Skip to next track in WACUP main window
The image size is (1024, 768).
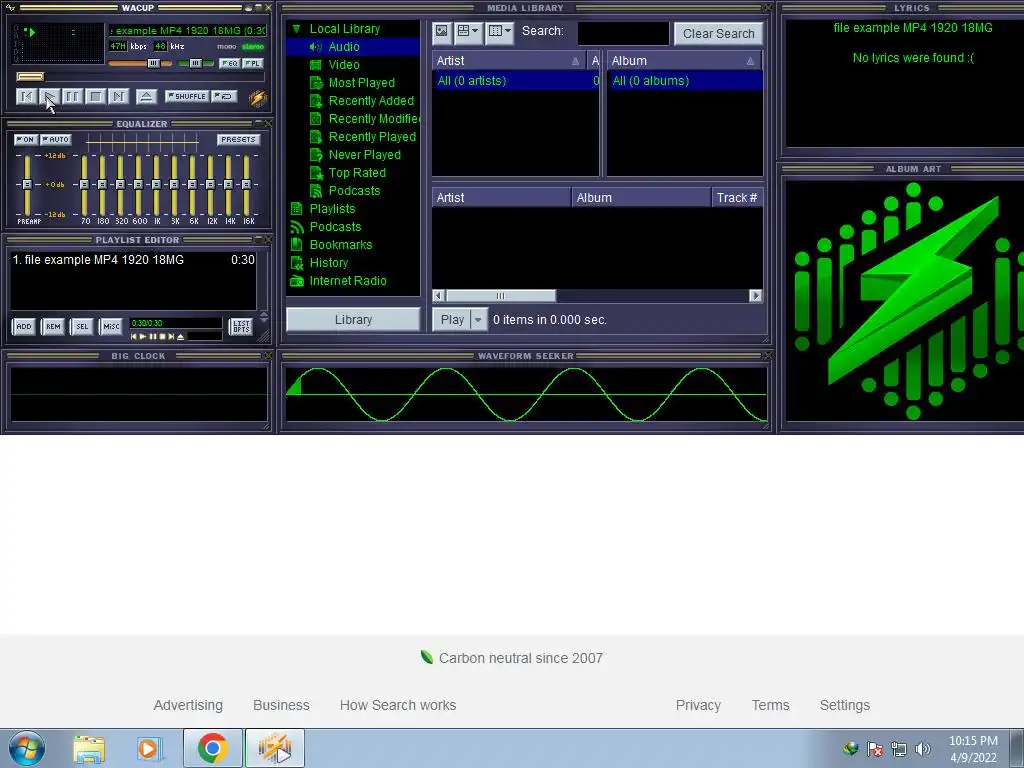(118, 97)
